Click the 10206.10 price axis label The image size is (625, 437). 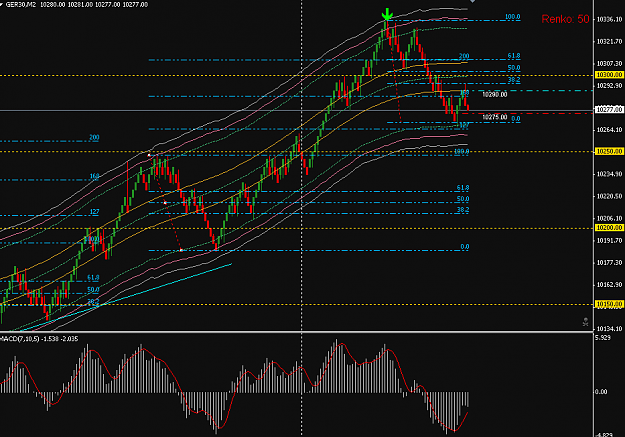pos(609,218)
